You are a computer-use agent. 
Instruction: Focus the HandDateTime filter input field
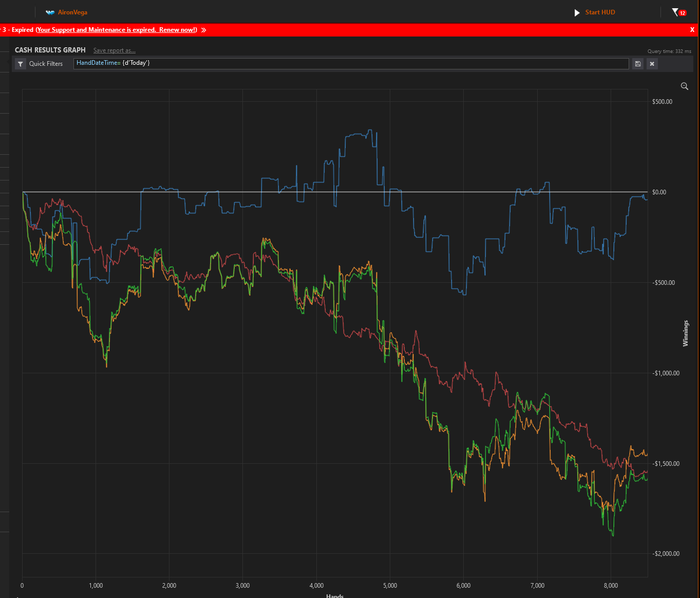tap(351, 63)
